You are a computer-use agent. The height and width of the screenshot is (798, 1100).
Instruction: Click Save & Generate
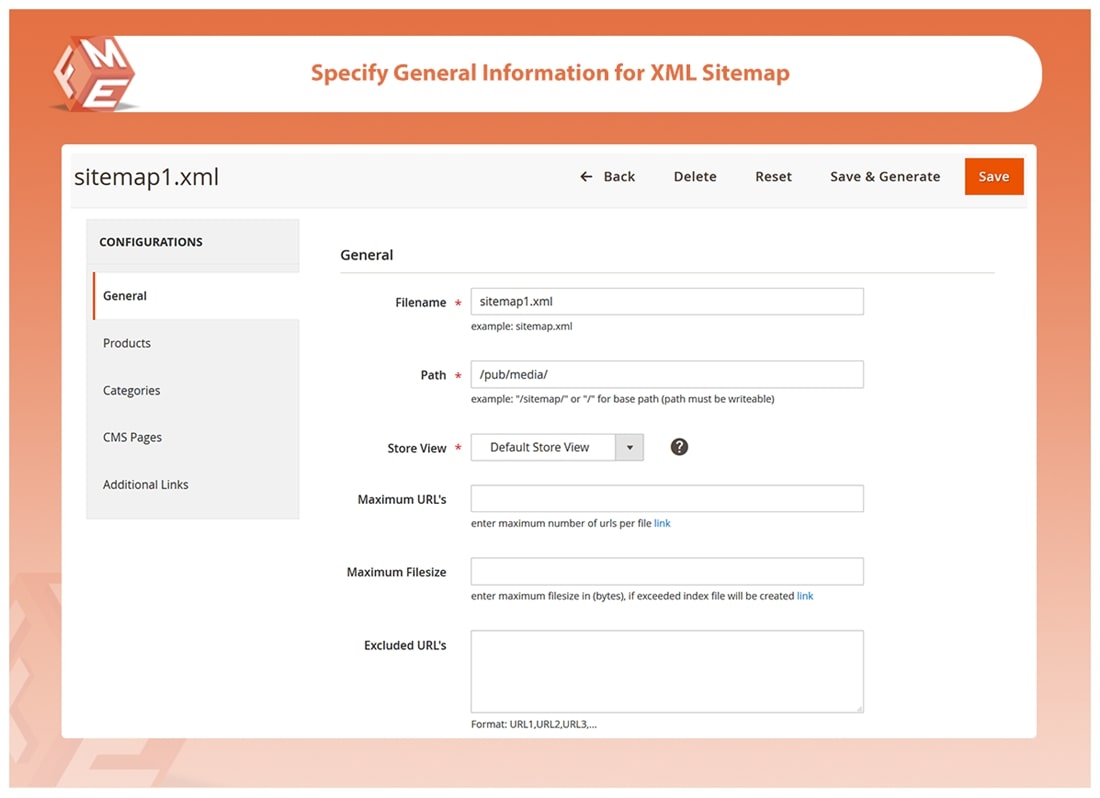885,177
